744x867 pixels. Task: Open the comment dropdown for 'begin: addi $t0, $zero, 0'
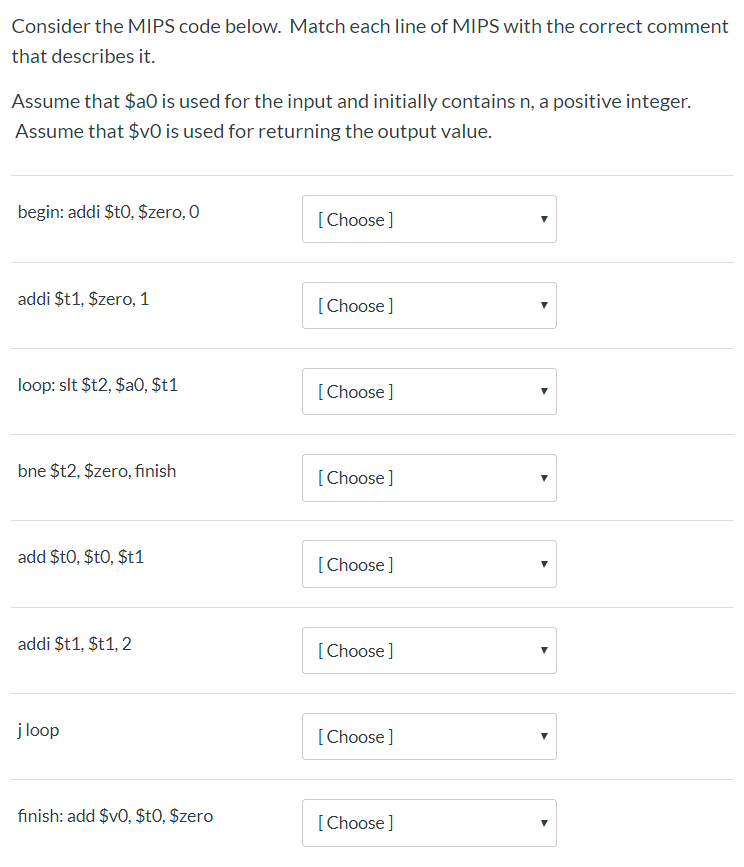tap(429, 219)
